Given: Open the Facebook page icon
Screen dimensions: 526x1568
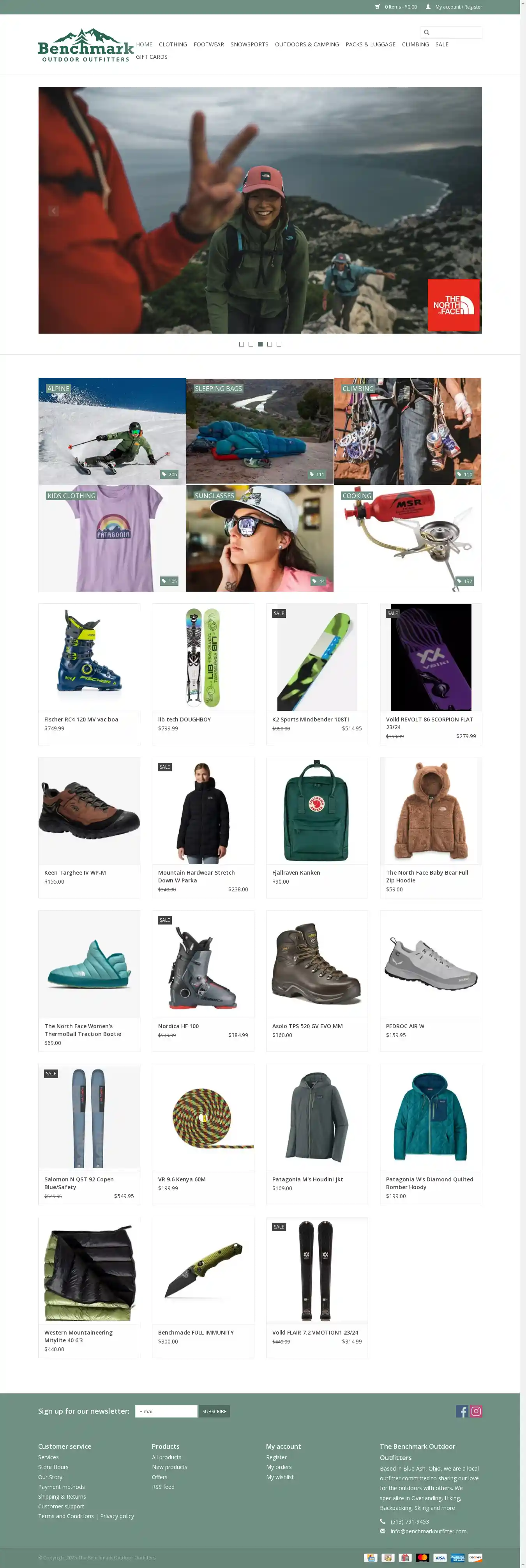Looking at the screenshot, I should click(462, 1411).
